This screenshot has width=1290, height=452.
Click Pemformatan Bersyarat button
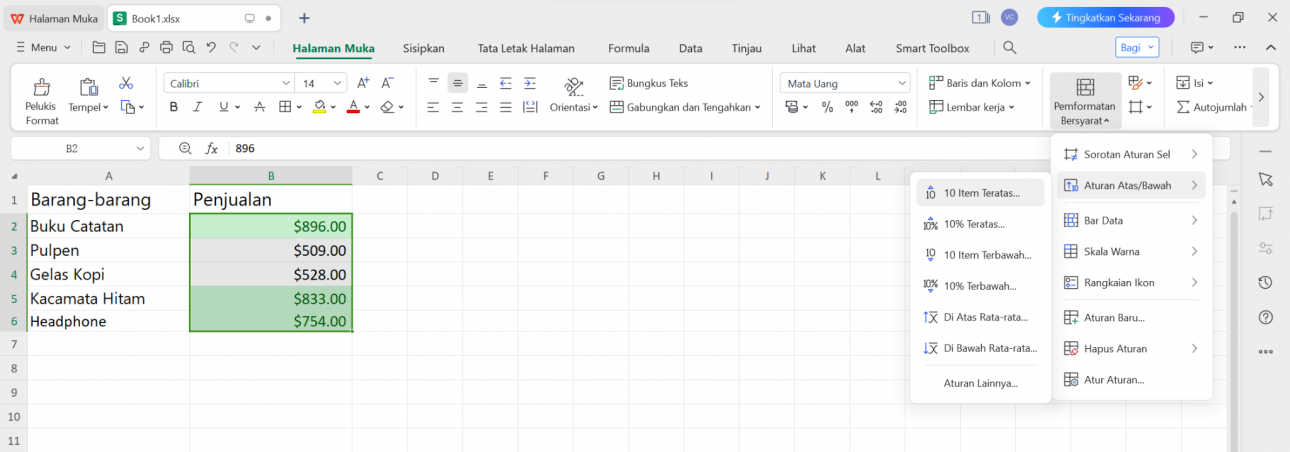(1085, 101)
